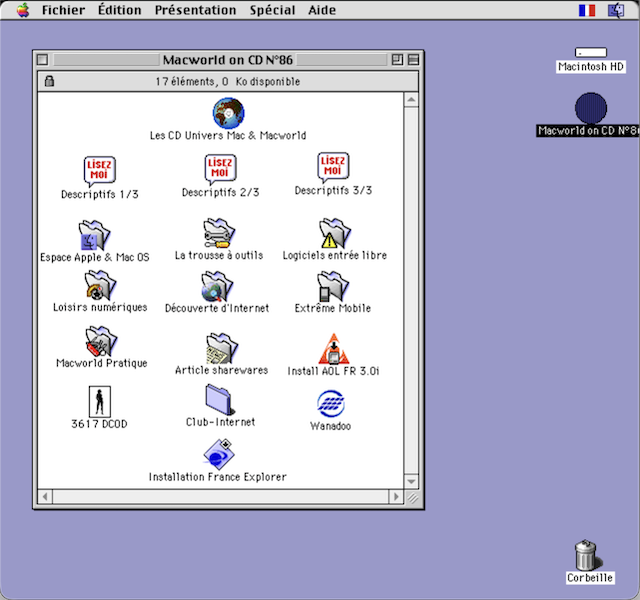Click the window close box
Screen dimensions: 640x600
click(x=42, y=60)
